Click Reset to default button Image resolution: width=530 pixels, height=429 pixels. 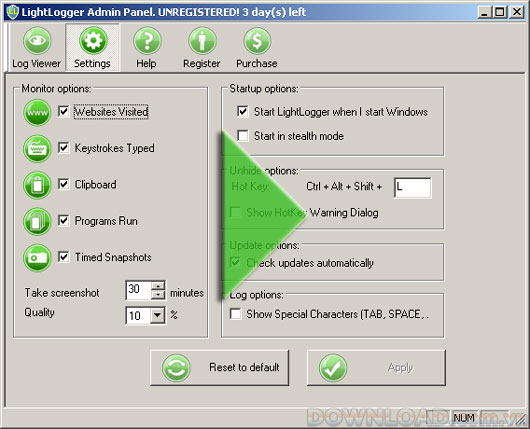pos(220,367)
